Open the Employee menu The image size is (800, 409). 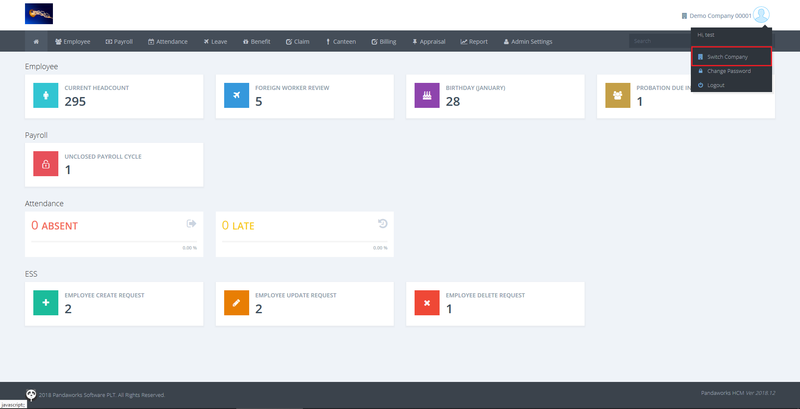(73, 42)
